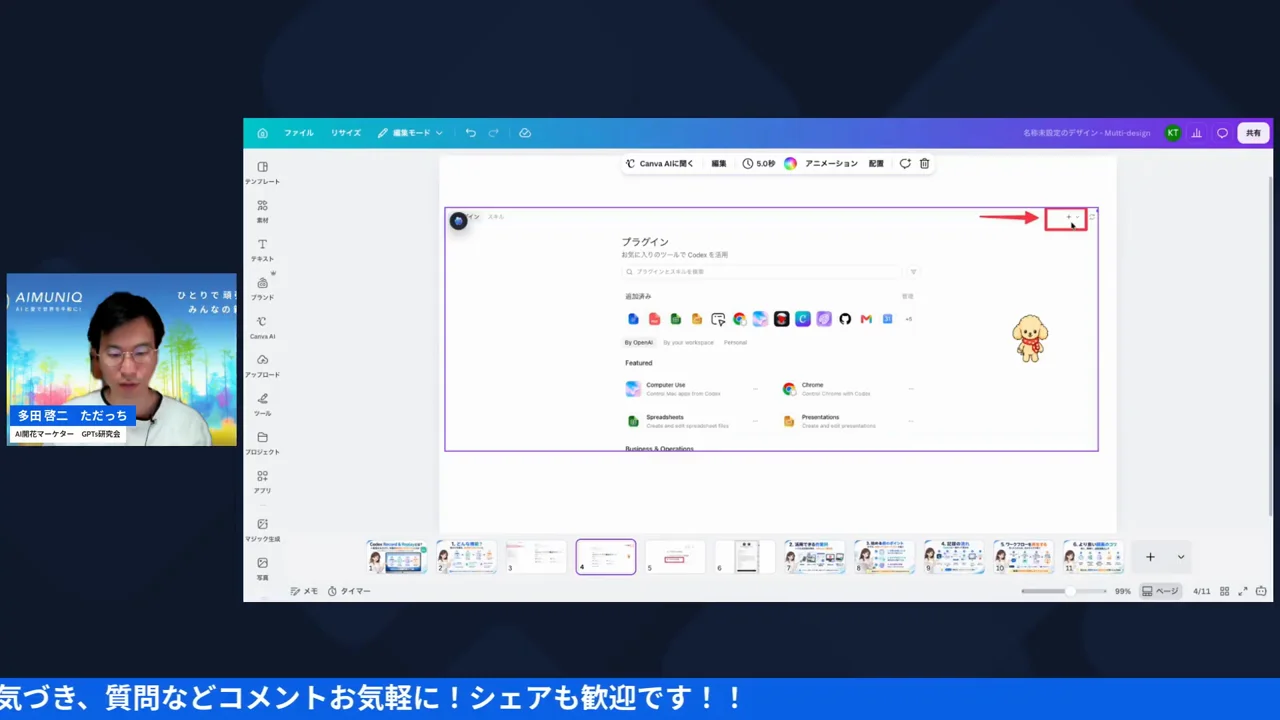The height and width of the screenshot is (720, 1280).
Task: Open the プロジェクト projects panel
Action: [x=262, y=443]
